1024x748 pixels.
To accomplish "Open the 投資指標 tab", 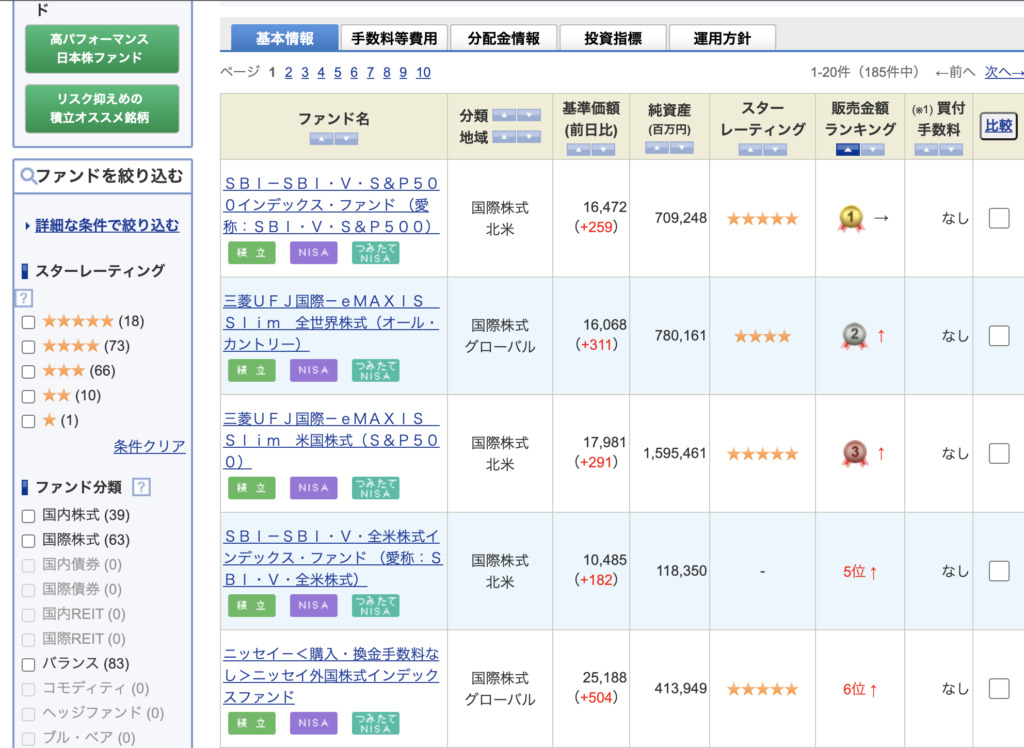I will tap(613, 38).
